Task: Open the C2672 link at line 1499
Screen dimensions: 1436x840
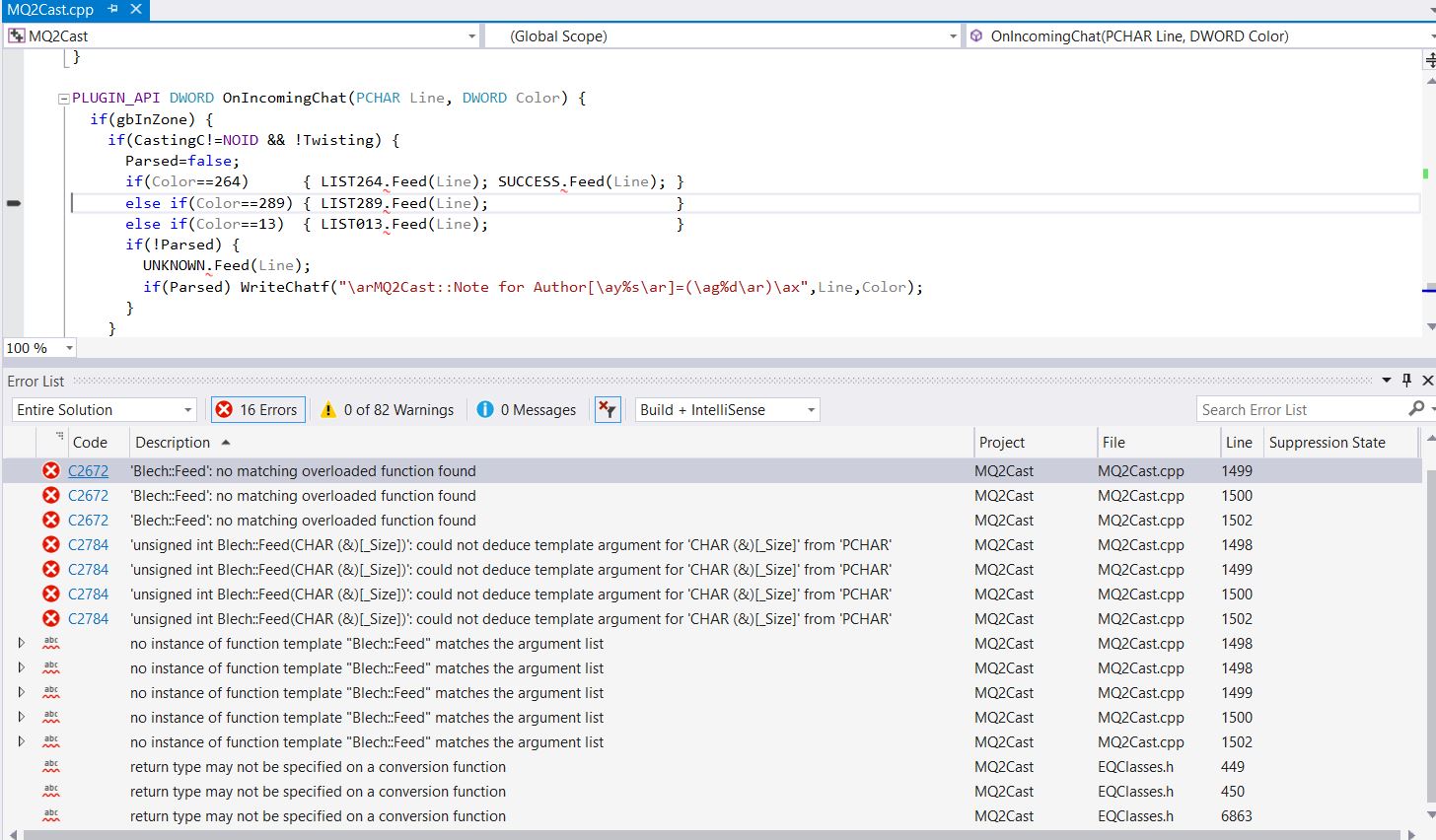Action: coord(88,471)
